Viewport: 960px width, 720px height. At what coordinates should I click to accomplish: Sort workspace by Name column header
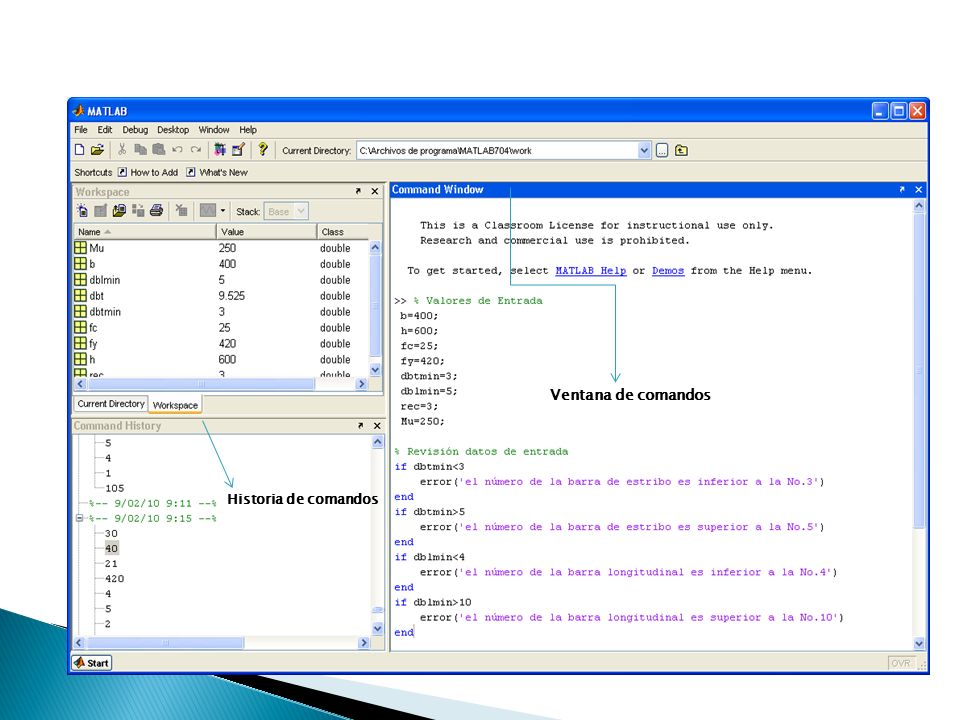[144, 232]
